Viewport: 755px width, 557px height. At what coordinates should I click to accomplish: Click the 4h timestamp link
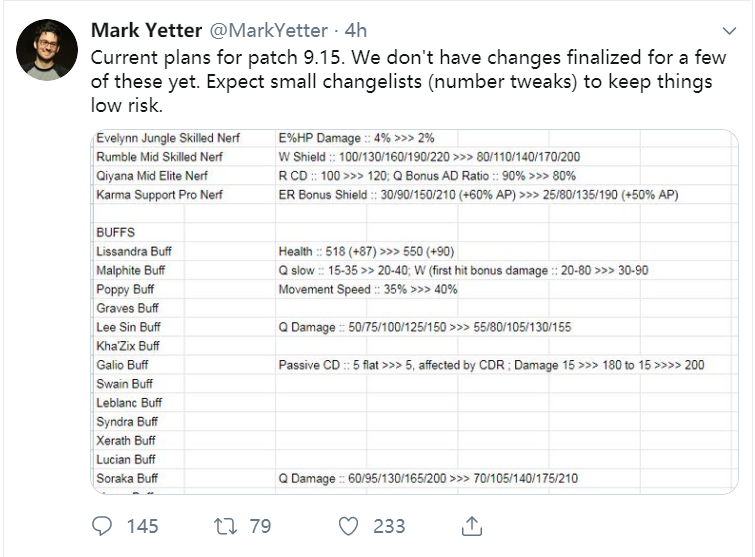356,30
